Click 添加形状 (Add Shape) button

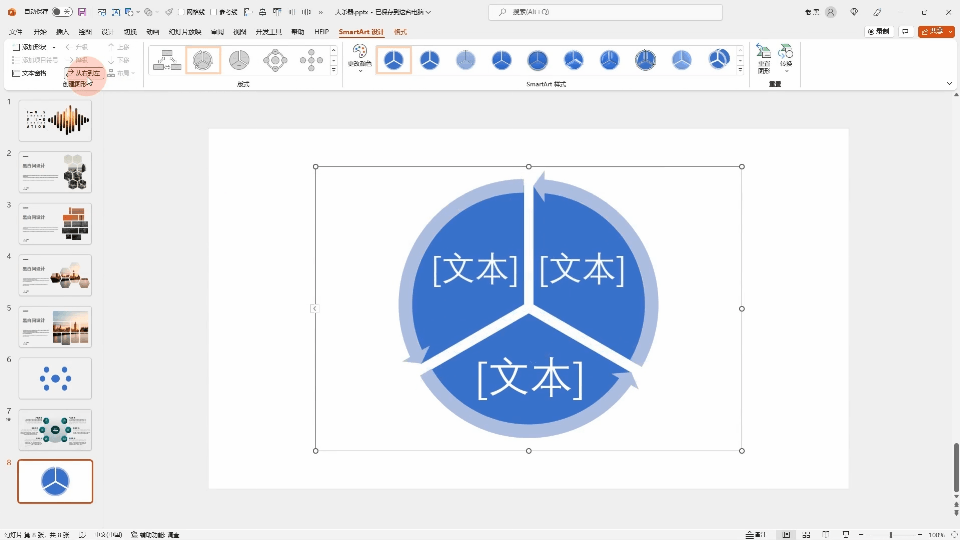(29, 47)
